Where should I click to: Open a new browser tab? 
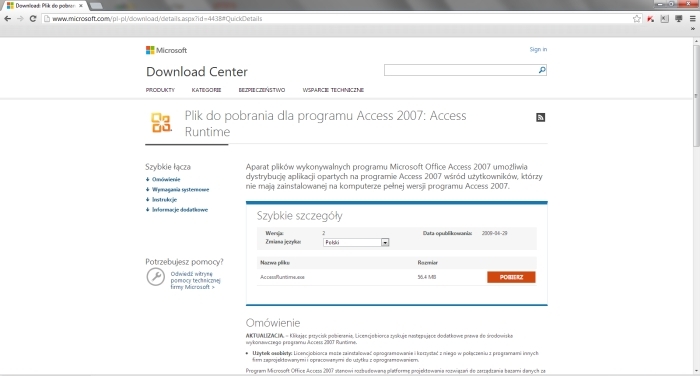96,6
